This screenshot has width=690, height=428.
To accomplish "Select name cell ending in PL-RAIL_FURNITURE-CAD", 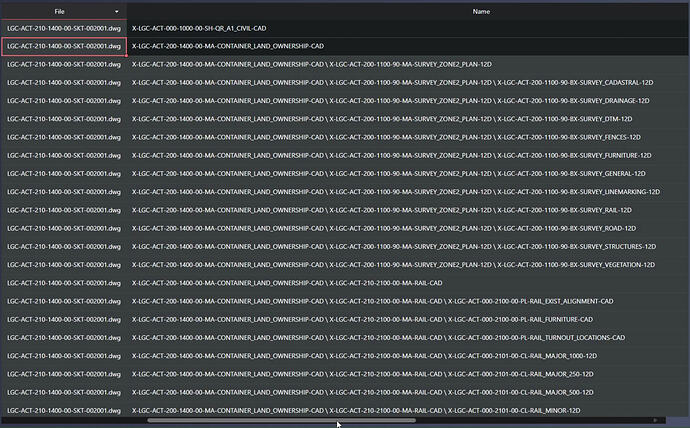I will 408,319.
